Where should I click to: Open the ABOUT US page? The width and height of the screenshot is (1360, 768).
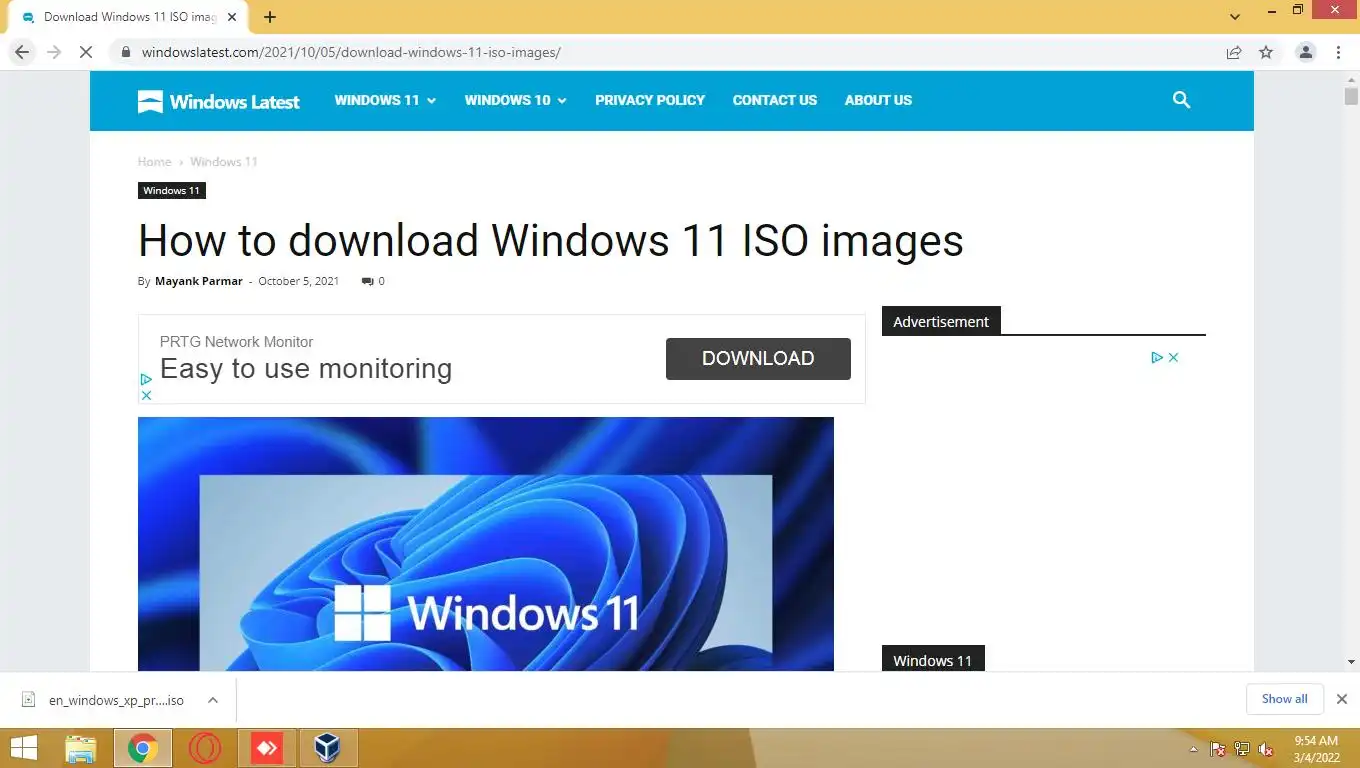878,100
